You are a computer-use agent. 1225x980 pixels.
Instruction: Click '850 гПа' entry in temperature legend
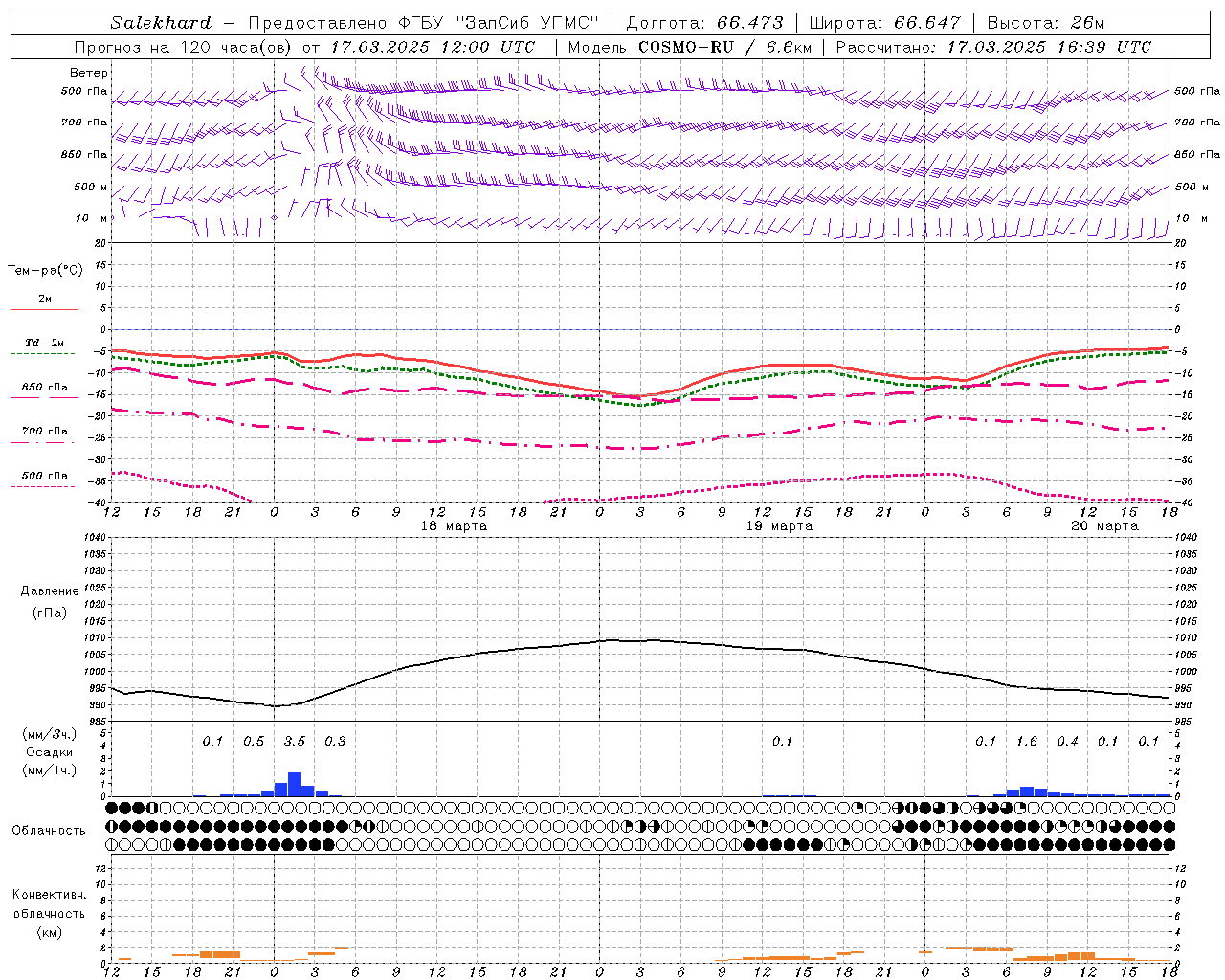pos(45,388)
